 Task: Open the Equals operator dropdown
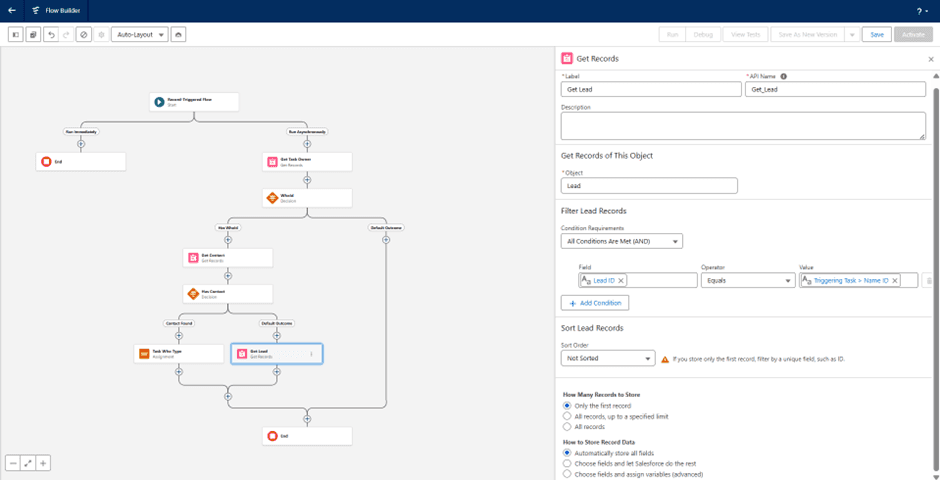(x=748, y=280)
